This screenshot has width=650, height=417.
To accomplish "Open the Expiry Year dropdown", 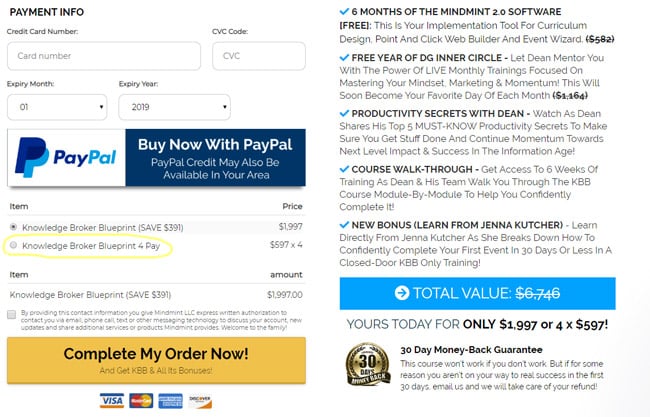I will pos(175,107).
